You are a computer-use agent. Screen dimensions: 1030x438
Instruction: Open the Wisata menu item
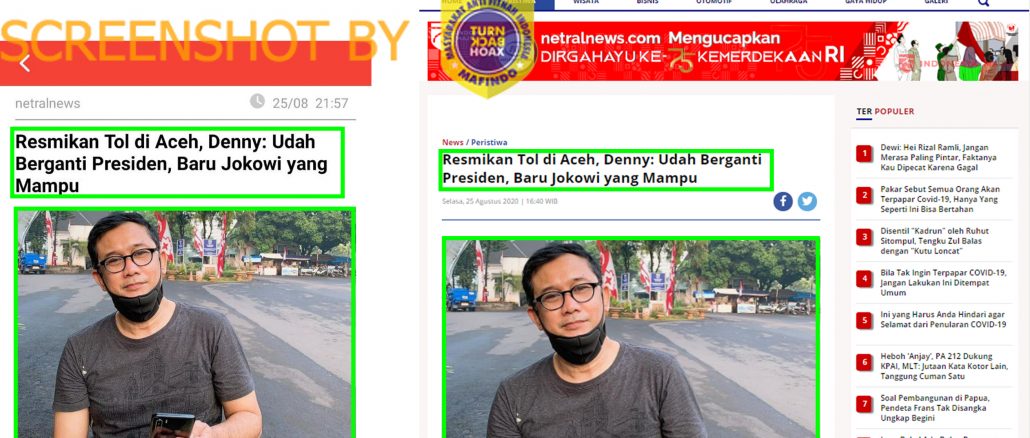[x=585, y=3]
